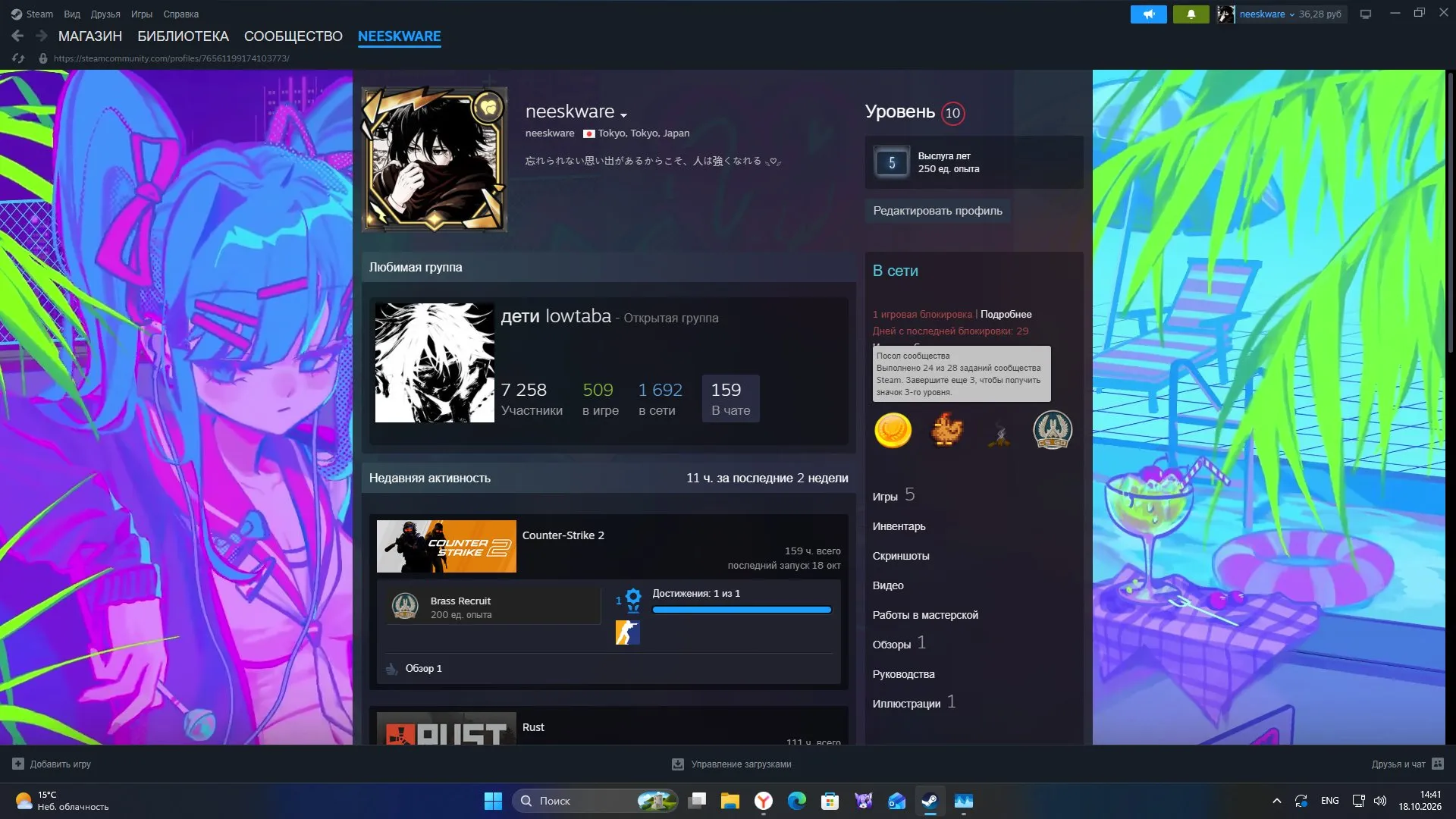This screenshot has width=1456, height=819.
Task: Open the Подробнее link about the game ban
Action: click(x=1006, y=314)
